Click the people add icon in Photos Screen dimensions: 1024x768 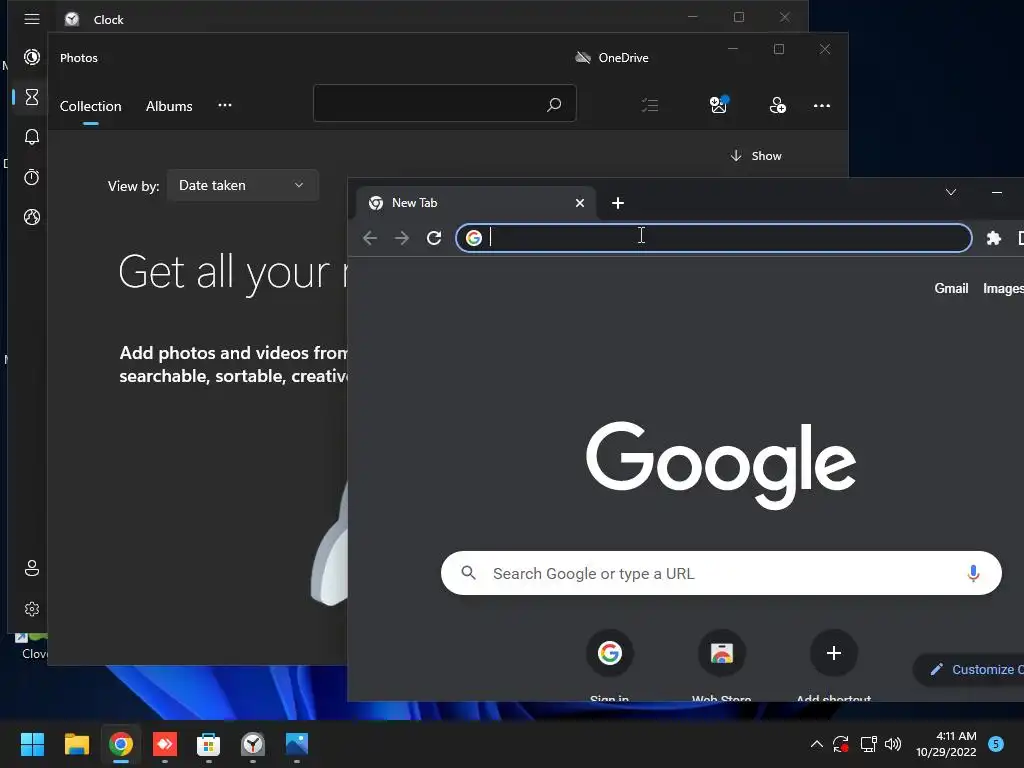coord(777,104)
